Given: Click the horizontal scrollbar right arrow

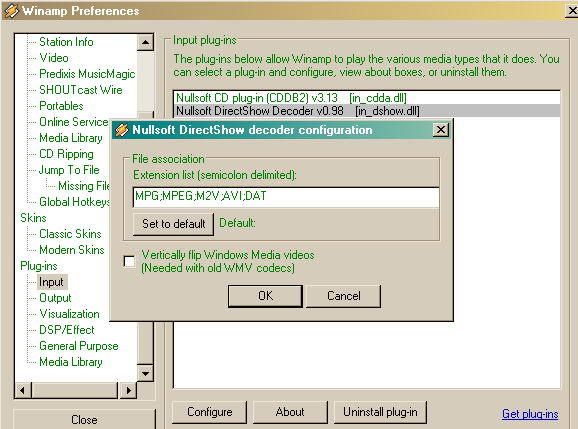Looking at the screenshot, I should 128,390.
